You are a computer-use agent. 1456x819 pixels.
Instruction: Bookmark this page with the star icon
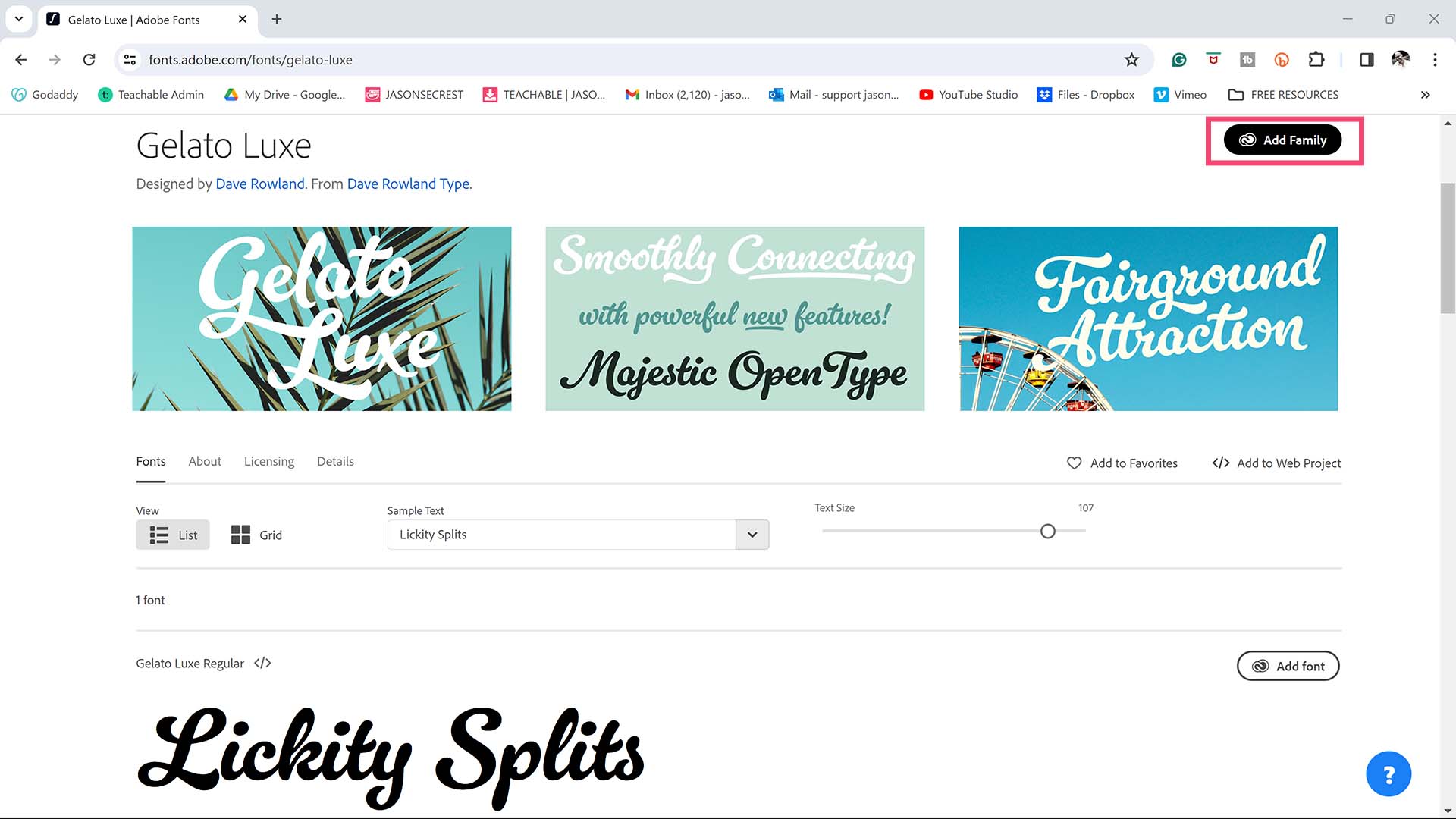tap(1131, 60)
